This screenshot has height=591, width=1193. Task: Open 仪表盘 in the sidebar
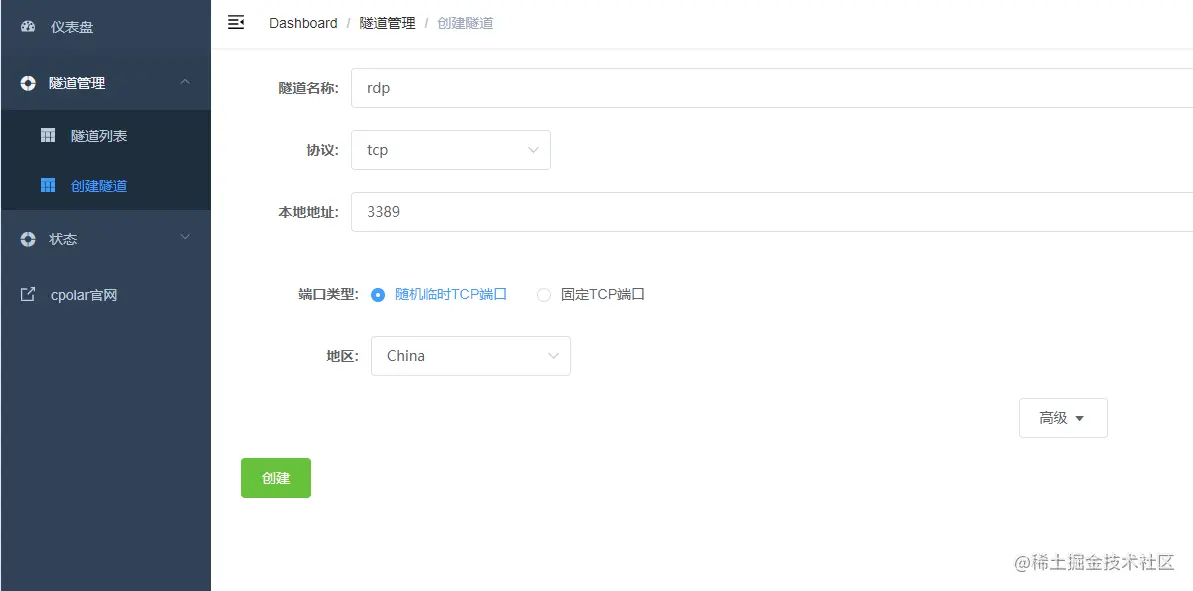pyautogui.click(x=106, y=27)
